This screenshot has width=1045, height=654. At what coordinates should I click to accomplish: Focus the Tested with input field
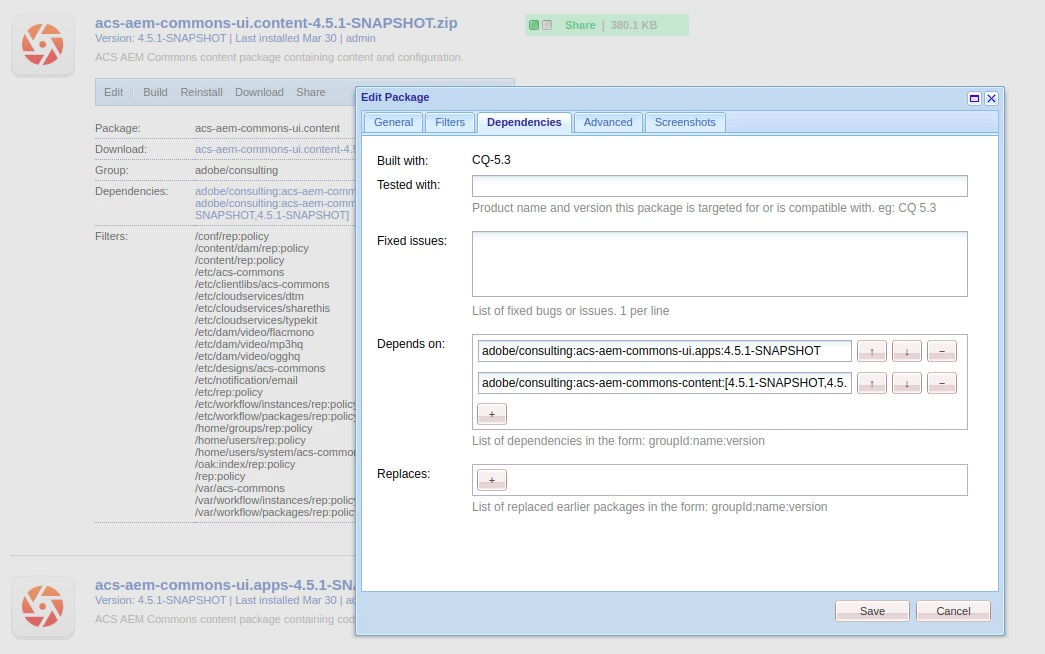(x=719, y=186)
